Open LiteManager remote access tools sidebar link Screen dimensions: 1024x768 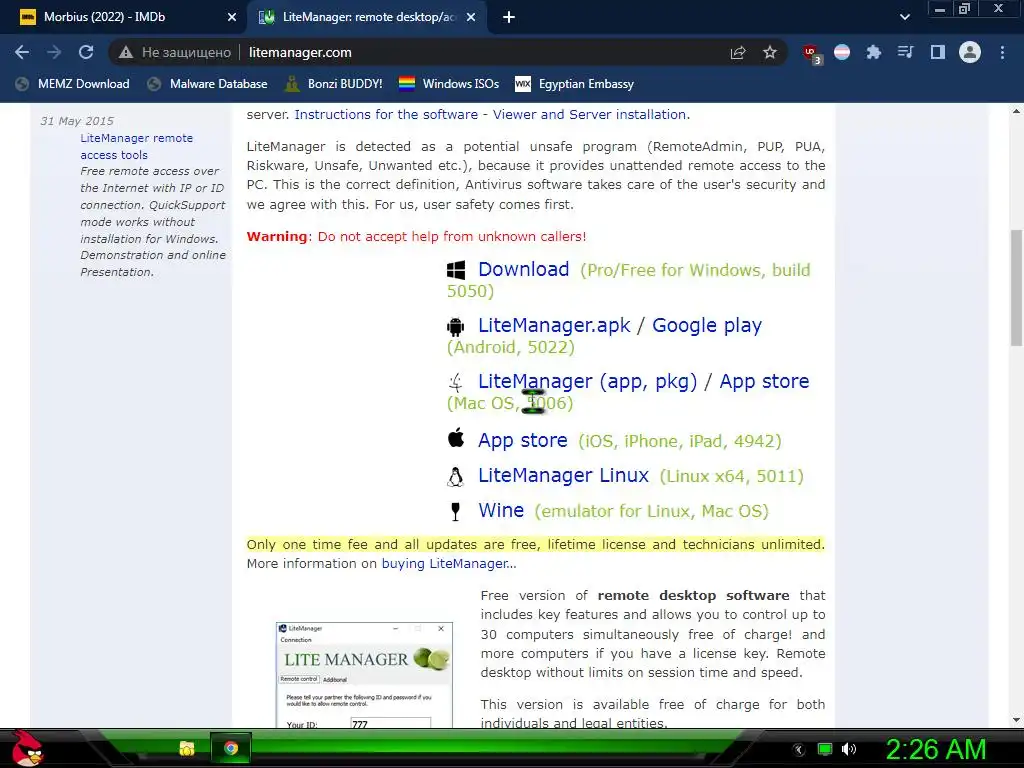(136, 146)
